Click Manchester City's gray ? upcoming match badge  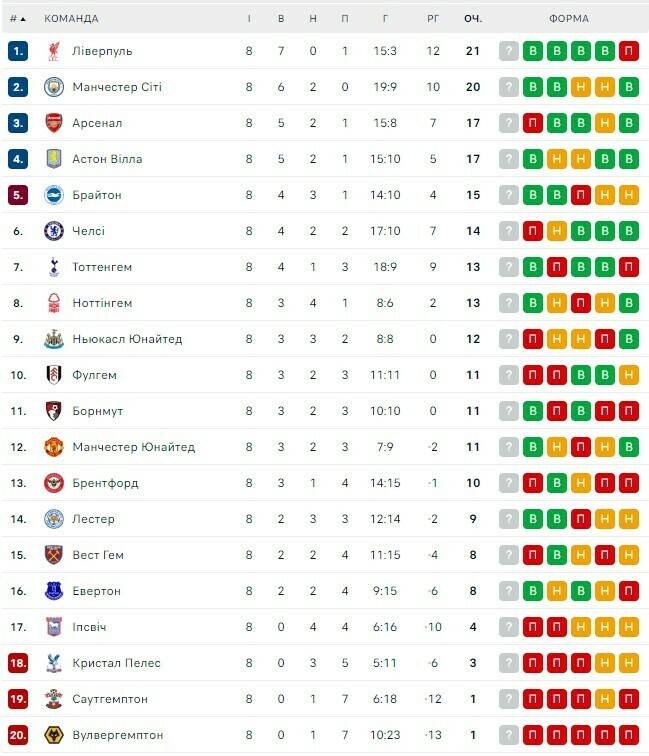[x=509, y=87]
